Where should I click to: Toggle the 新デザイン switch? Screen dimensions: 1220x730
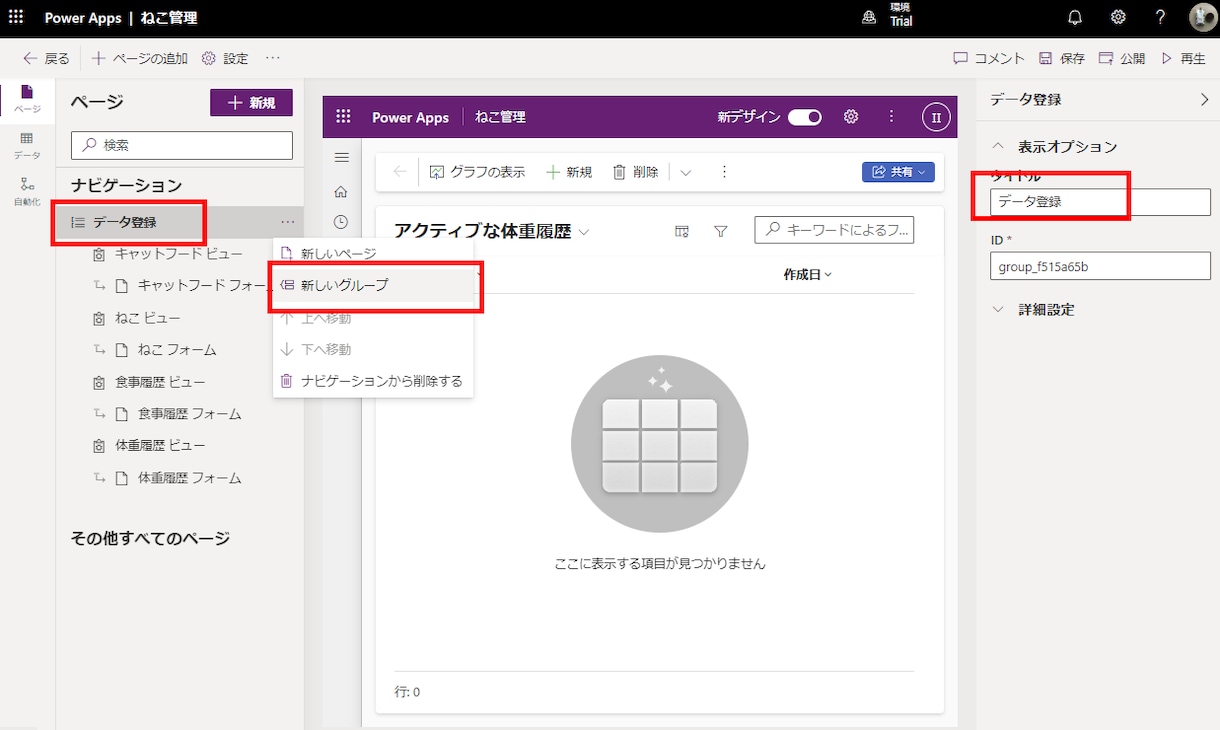[805, 117]
